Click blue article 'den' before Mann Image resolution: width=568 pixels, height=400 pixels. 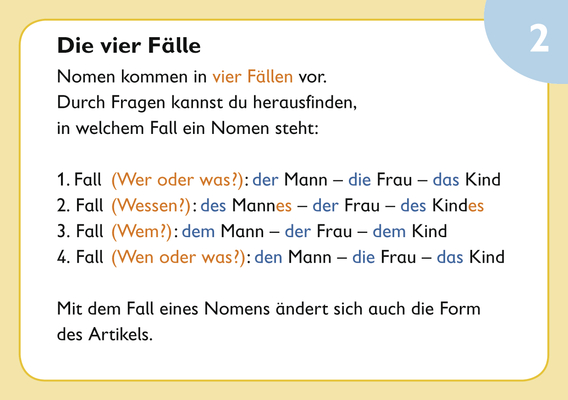[x=268, y=257]
